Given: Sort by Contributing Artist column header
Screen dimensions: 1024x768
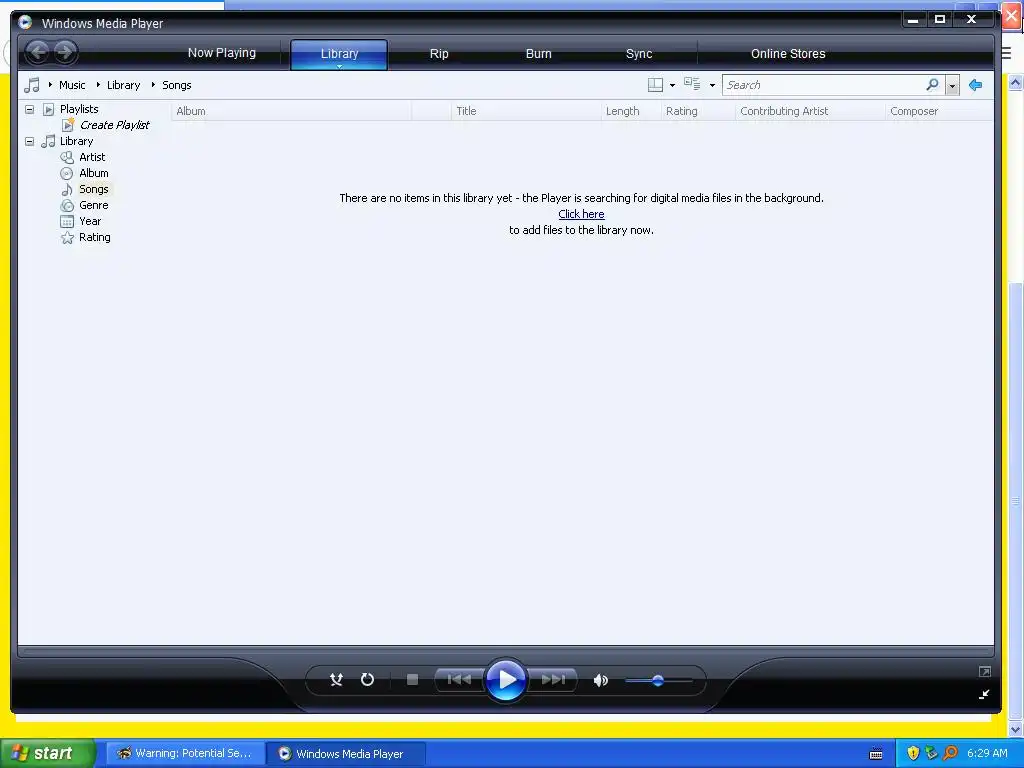Looking at the screenshot, I should coord(810,111).
